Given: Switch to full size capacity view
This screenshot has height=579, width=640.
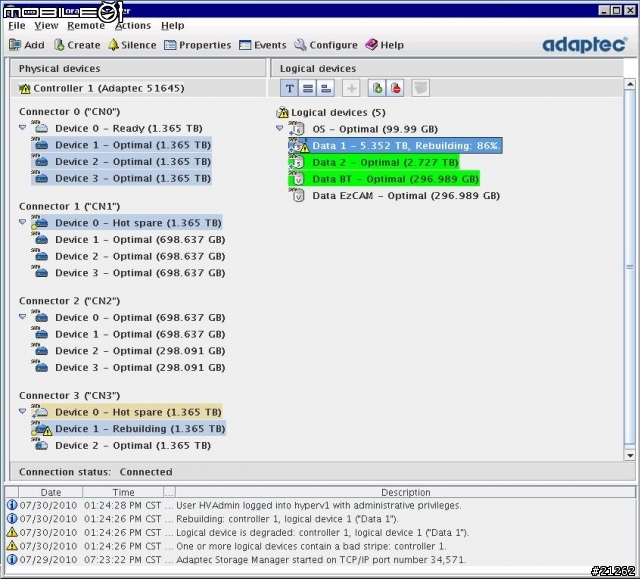Looking at the screenshot, I should [x=308, y=88].
